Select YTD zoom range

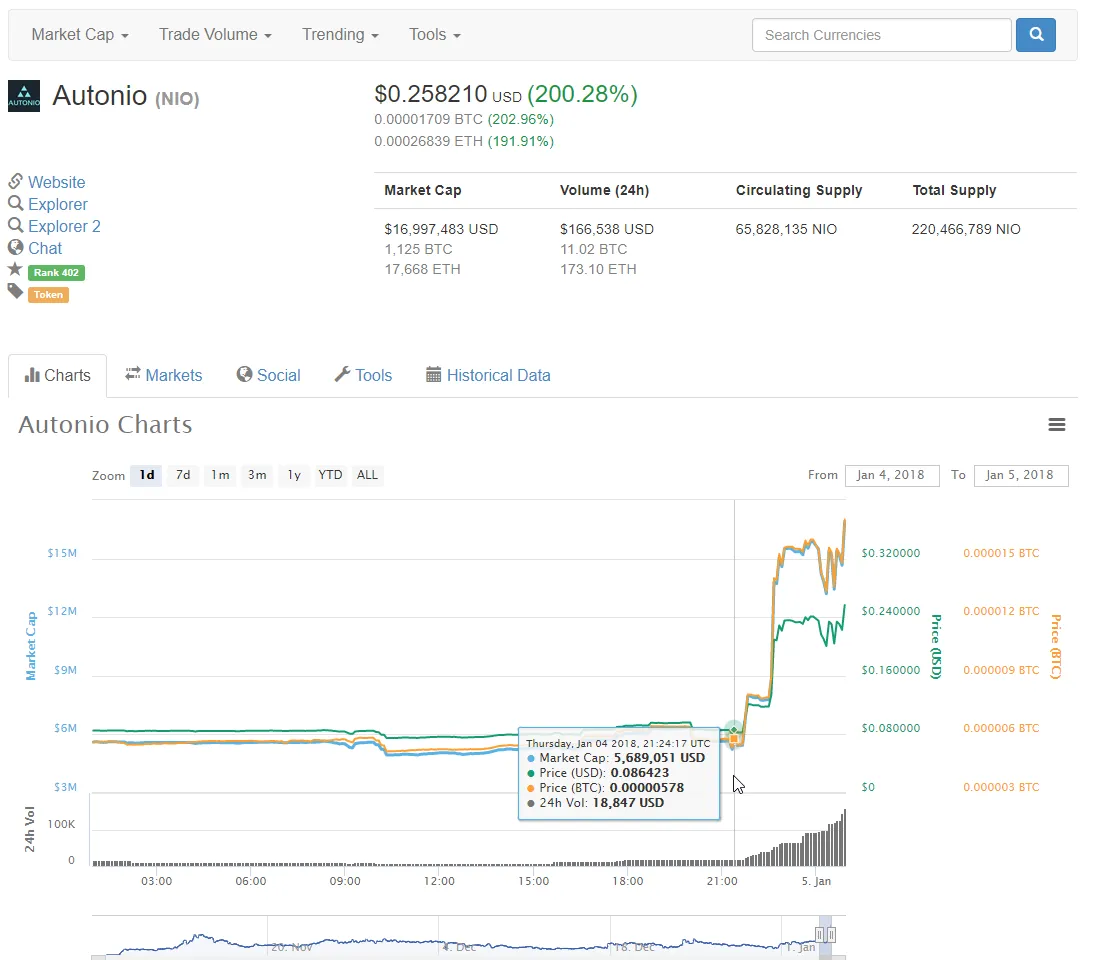click(x=330, y=475)
